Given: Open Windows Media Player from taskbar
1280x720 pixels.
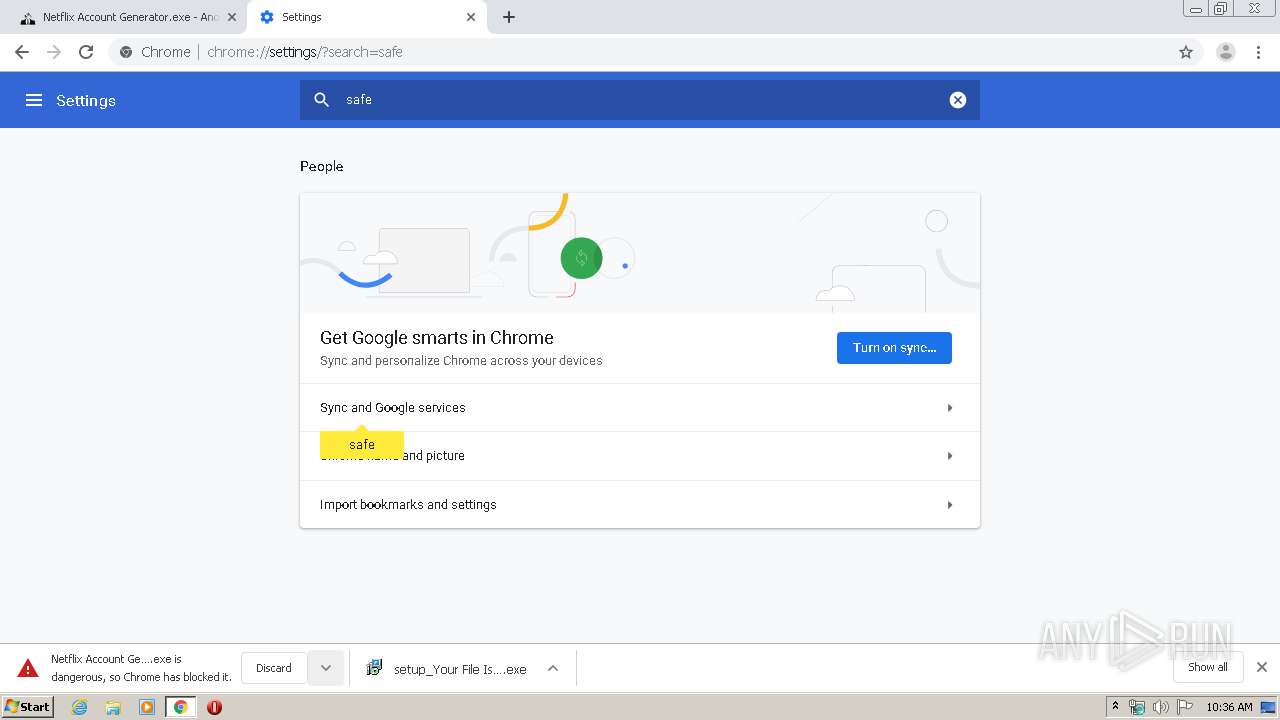Looking at the screenshot, I should [x=147, y=707].
